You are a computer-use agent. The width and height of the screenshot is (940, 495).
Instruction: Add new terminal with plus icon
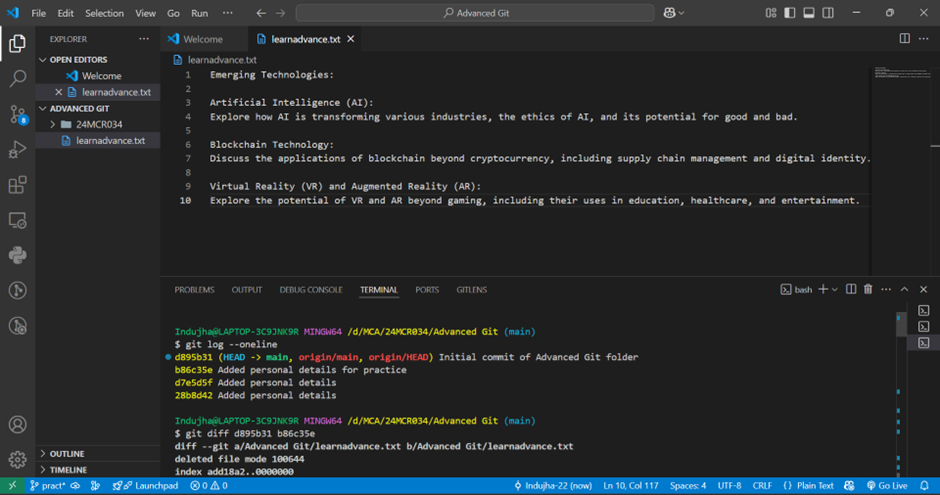(823, 289)
